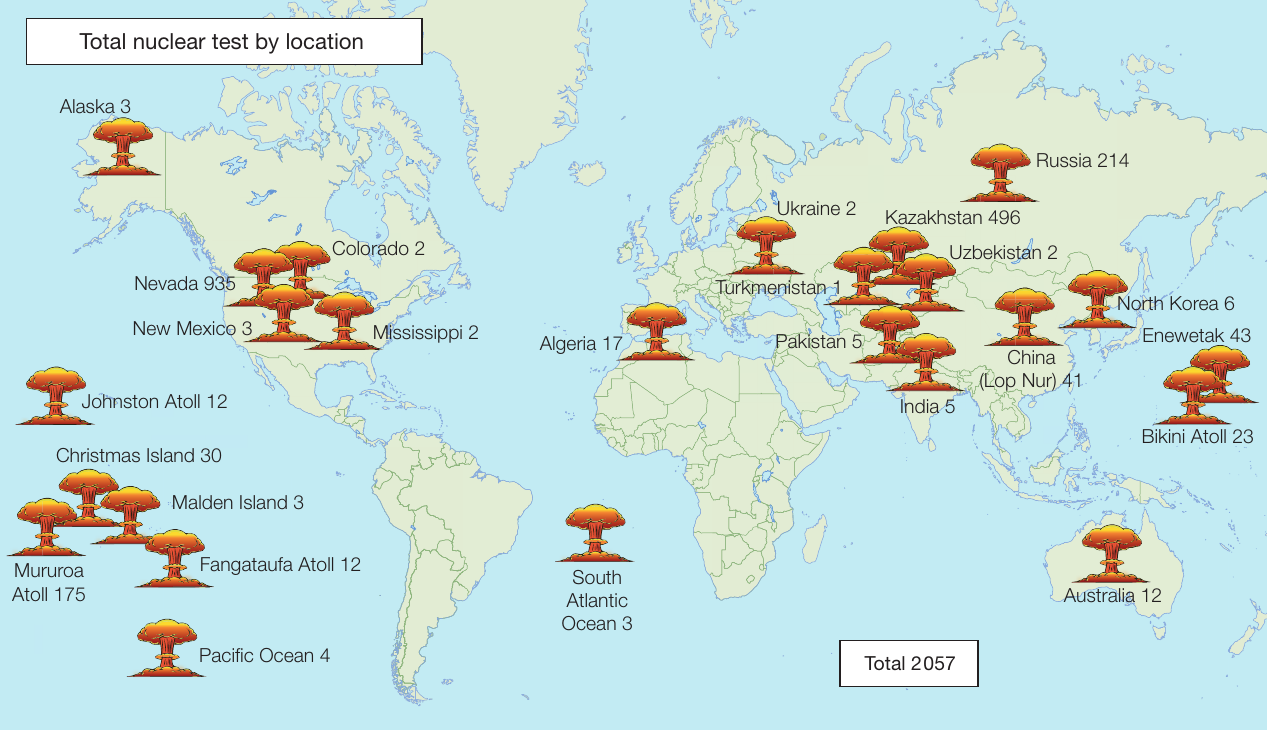Click the 'Kazakhstan 496' label

(x=953, y=217)
